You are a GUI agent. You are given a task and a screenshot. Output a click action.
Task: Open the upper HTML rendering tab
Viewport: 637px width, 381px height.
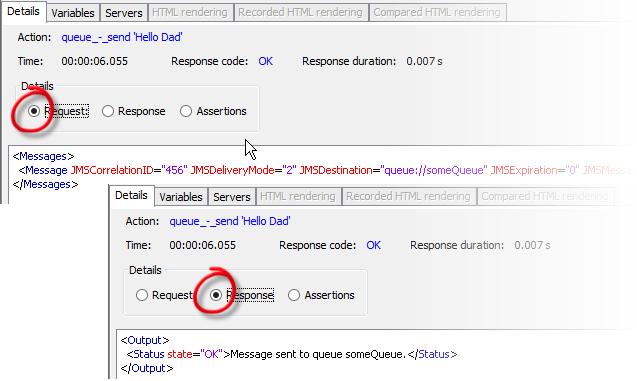point(190,13)
